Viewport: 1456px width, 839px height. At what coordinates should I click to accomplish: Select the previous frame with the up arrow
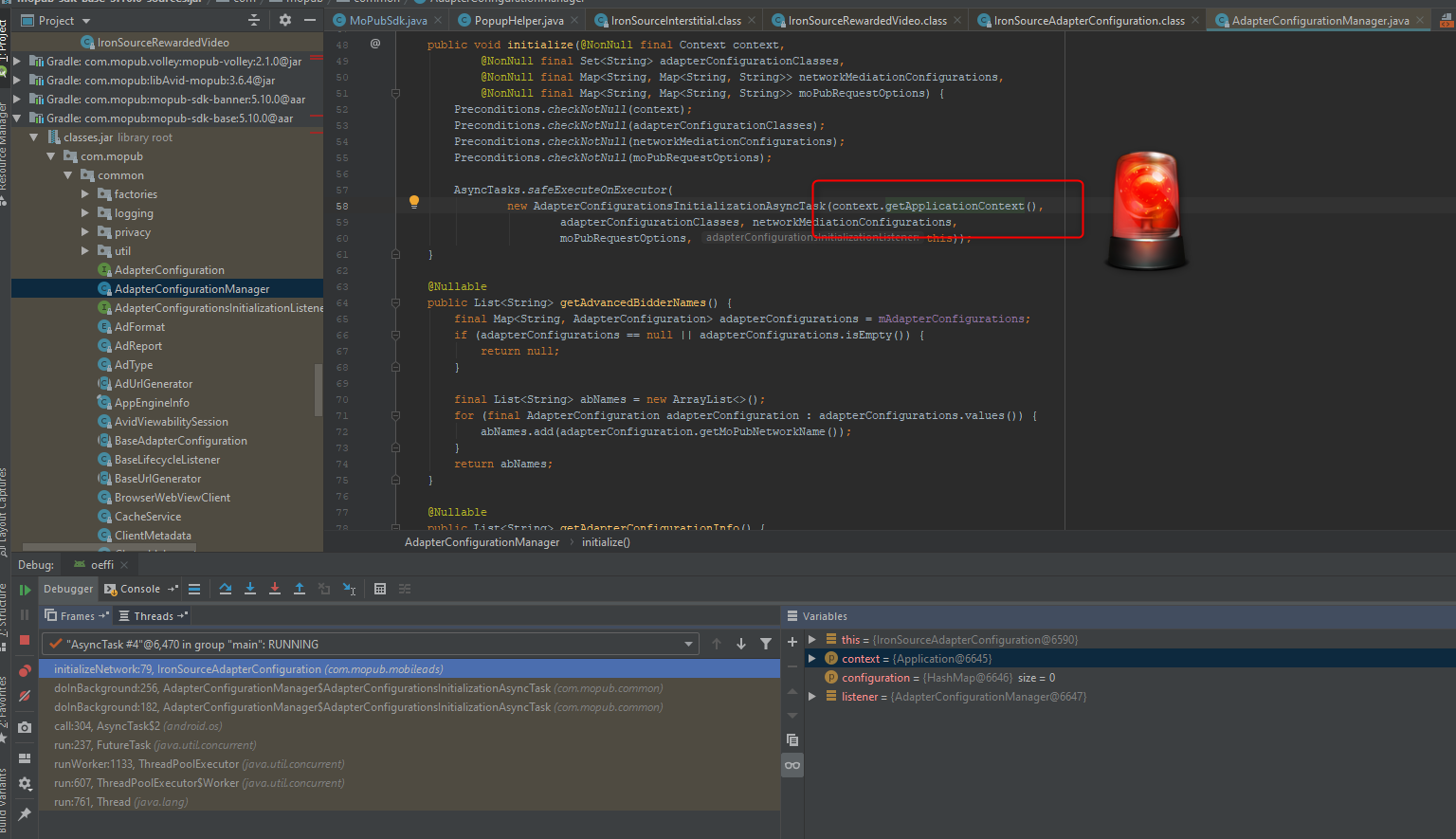click(717, 644)
